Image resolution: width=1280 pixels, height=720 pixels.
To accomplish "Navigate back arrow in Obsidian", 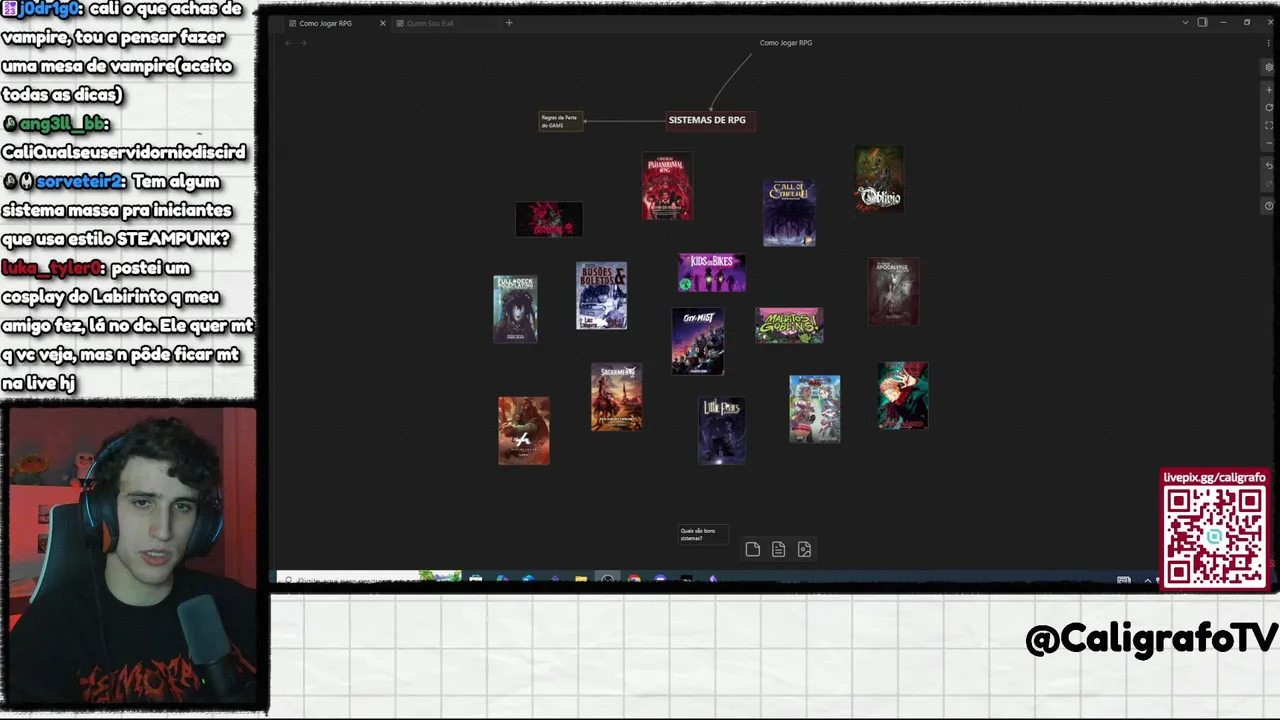I will (288, 42).
